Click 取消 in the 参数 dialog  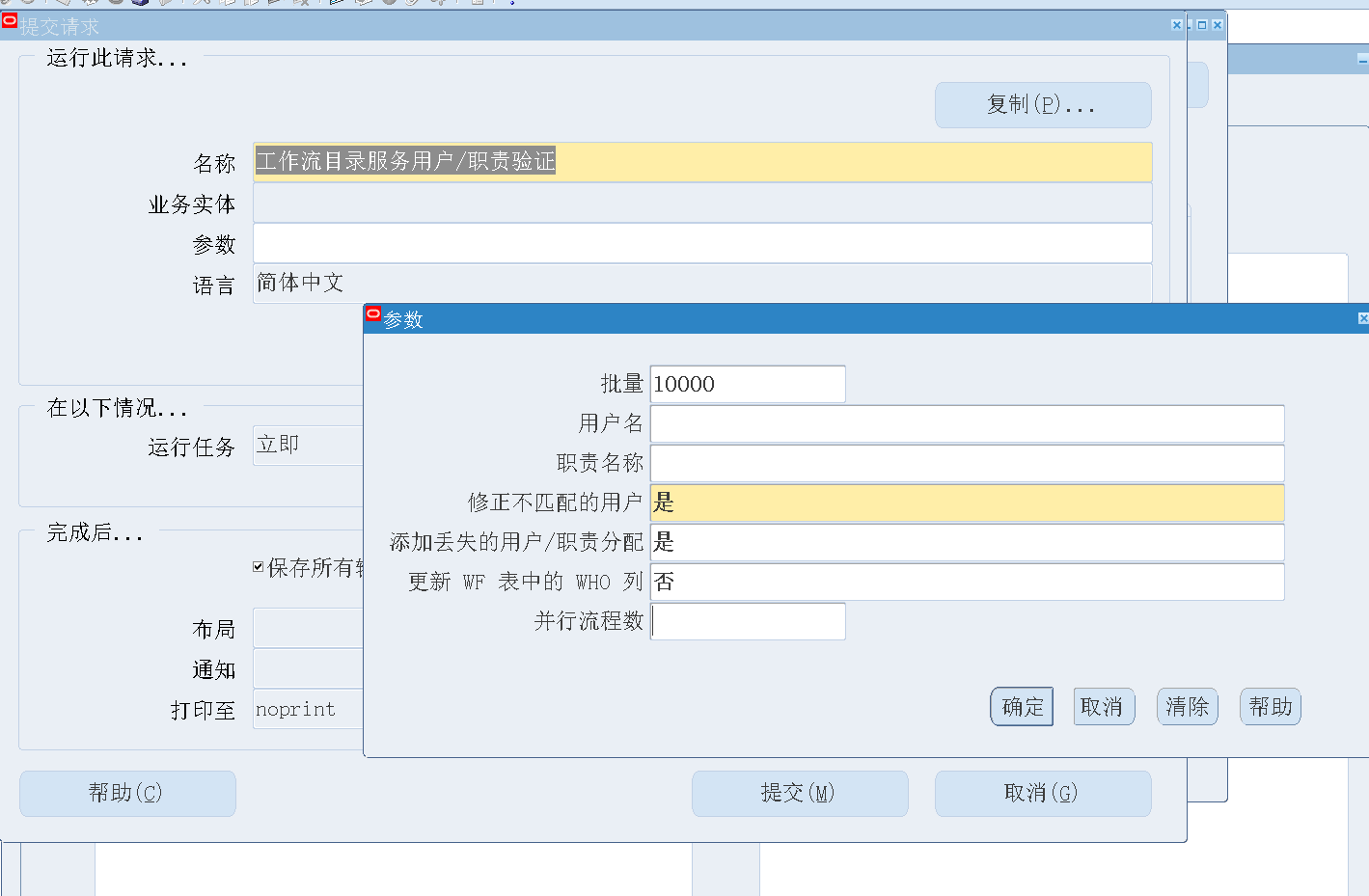(1104, 707)
